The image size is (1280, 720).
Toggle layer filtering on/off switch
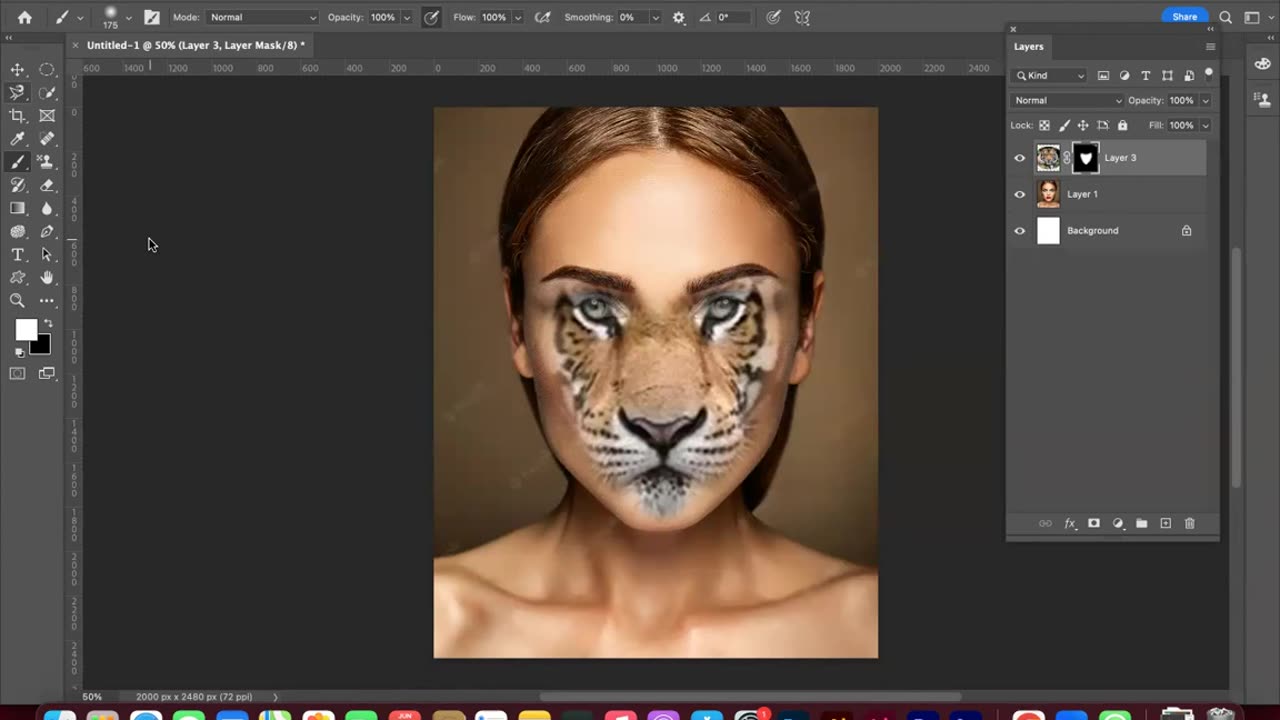pyautogui.click(x=1208, y=74)
